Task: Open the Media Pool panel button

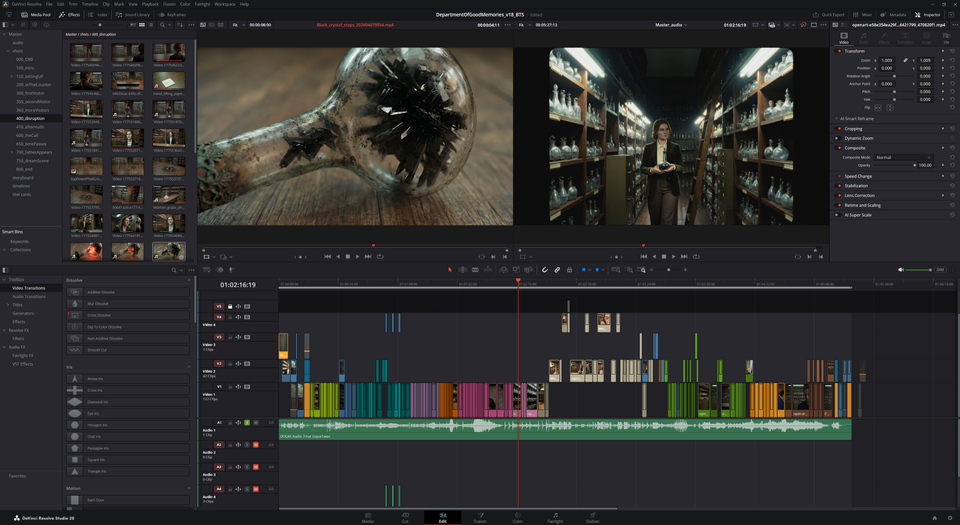Action: pos(36,15)
